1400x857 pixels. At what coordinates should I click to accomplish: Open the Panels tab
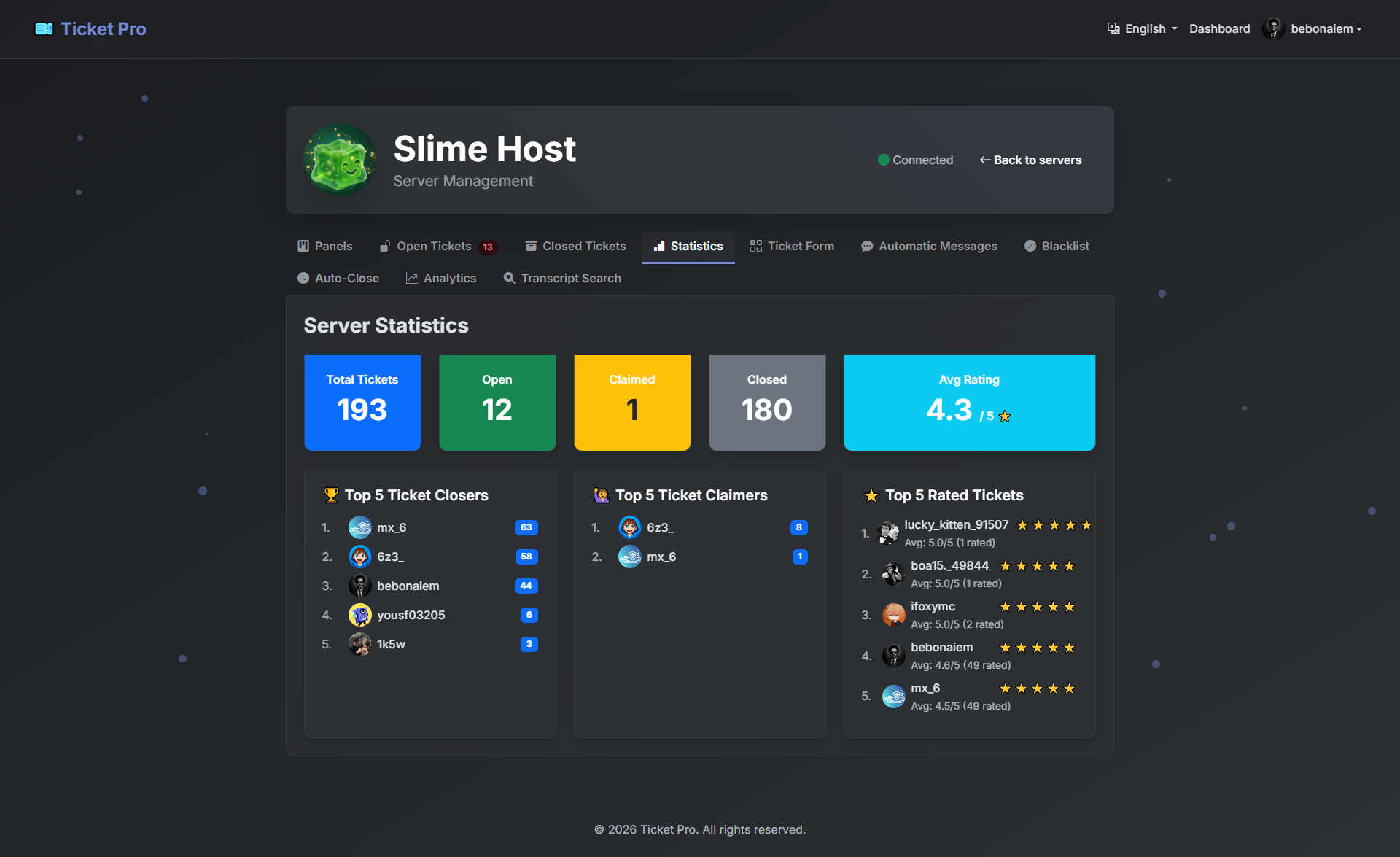325,246
